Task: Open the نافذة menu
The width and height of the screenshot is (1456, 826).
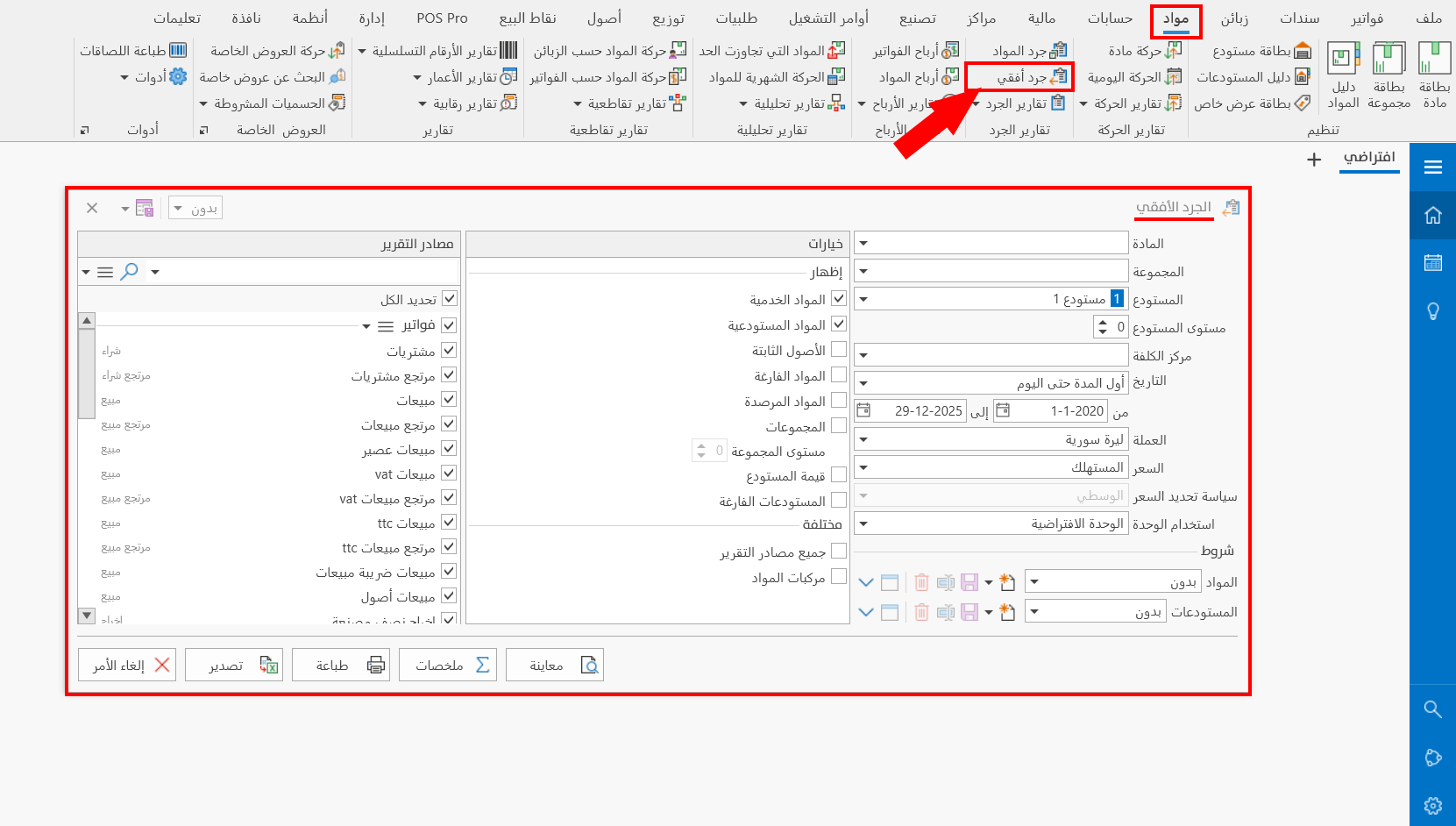Action: coord(247,18)
